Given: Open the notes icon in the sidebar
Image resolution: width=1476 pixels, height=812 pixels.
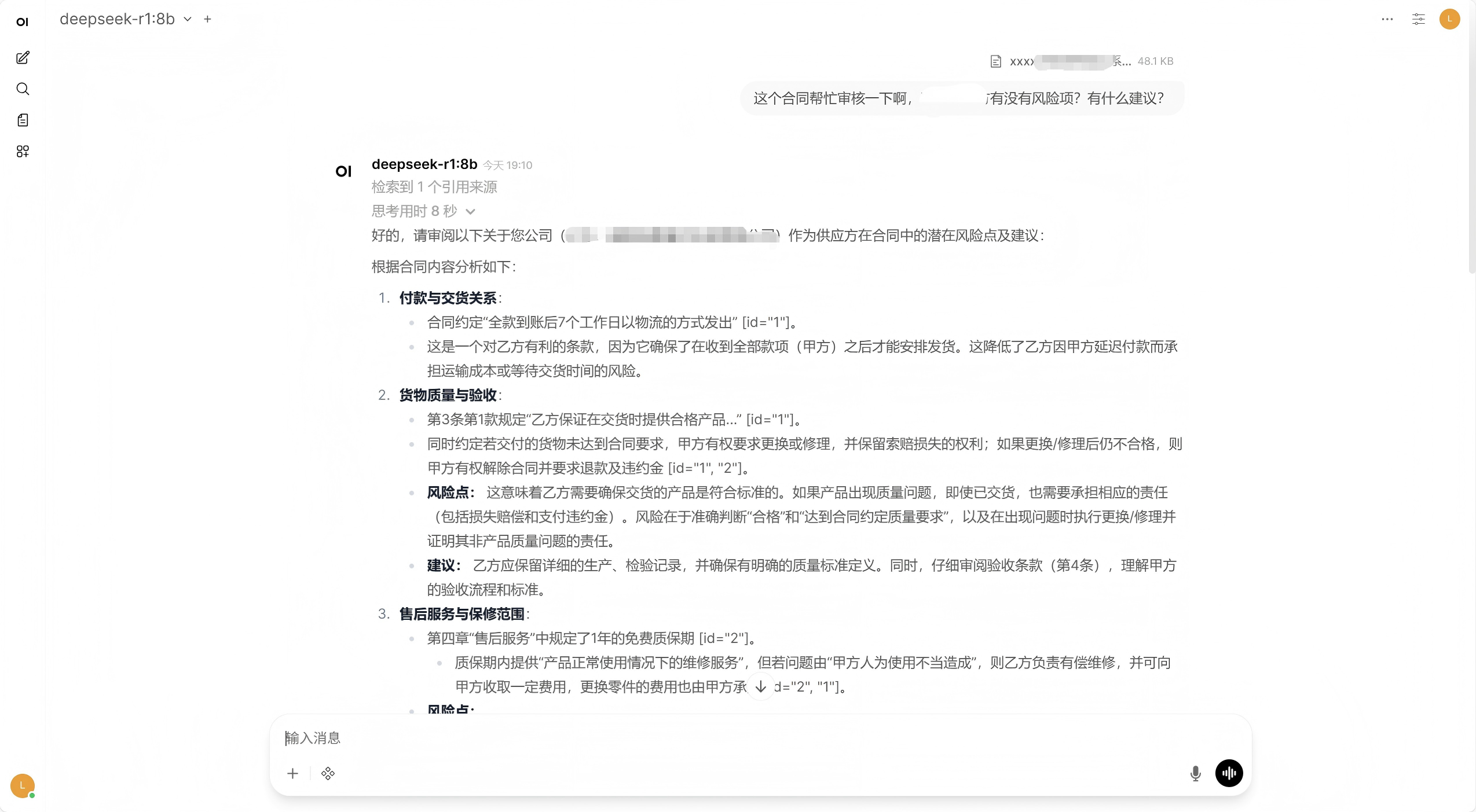Looking at the screenshot, I should pos(23,120).
